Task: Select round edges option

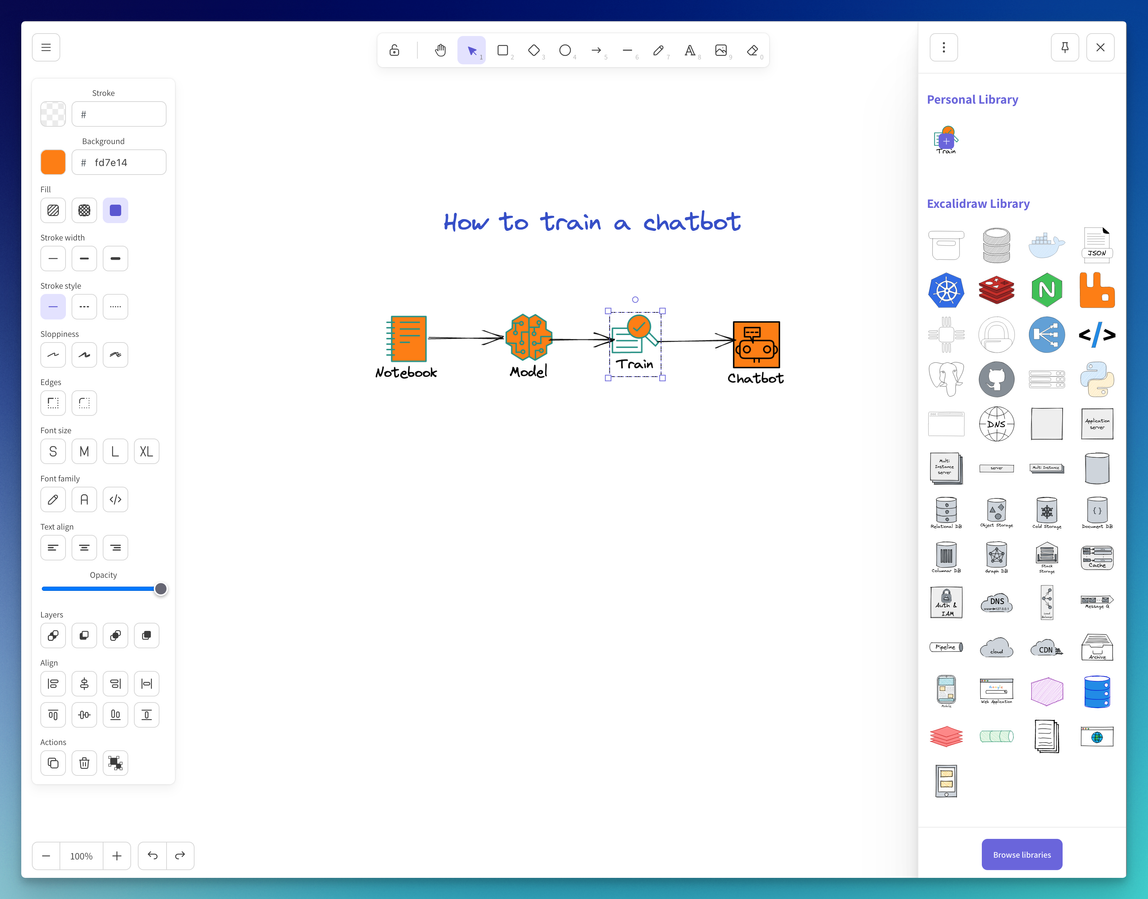Action: [x=84, y=403]
